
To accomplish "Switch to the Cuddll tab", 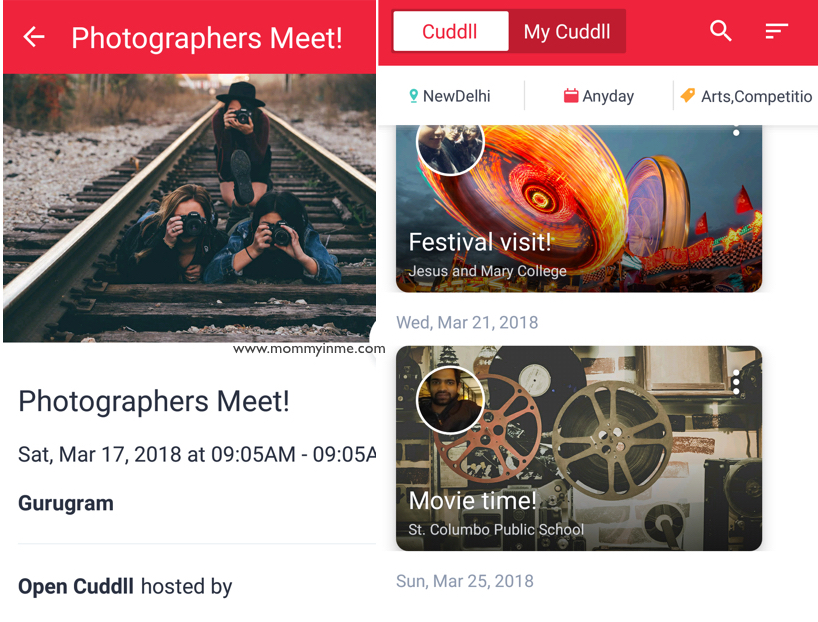I will coord(450,31).
